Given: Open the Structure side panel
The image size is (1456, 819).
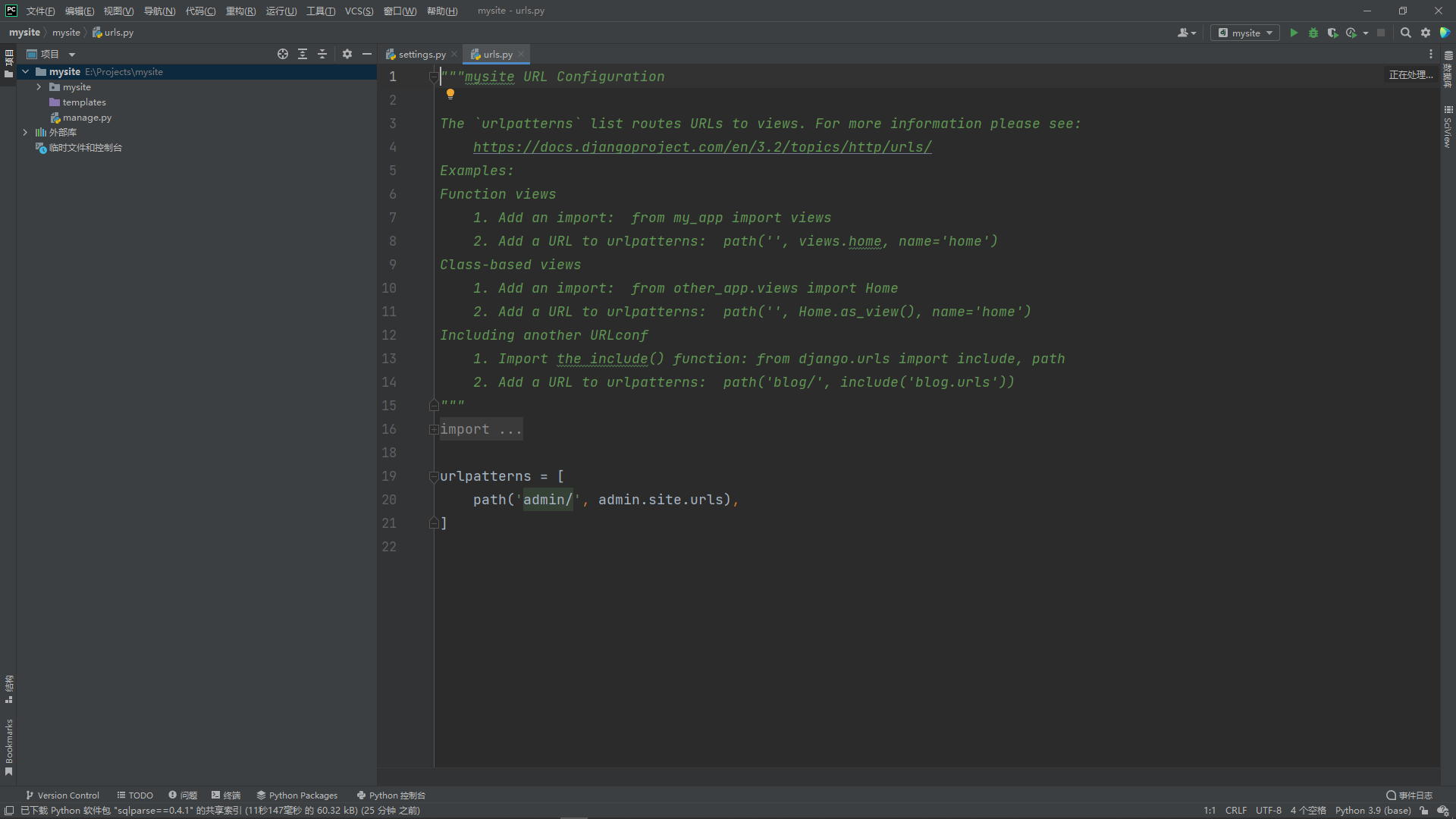Looking at the screenshot, I should pos(8,689).
